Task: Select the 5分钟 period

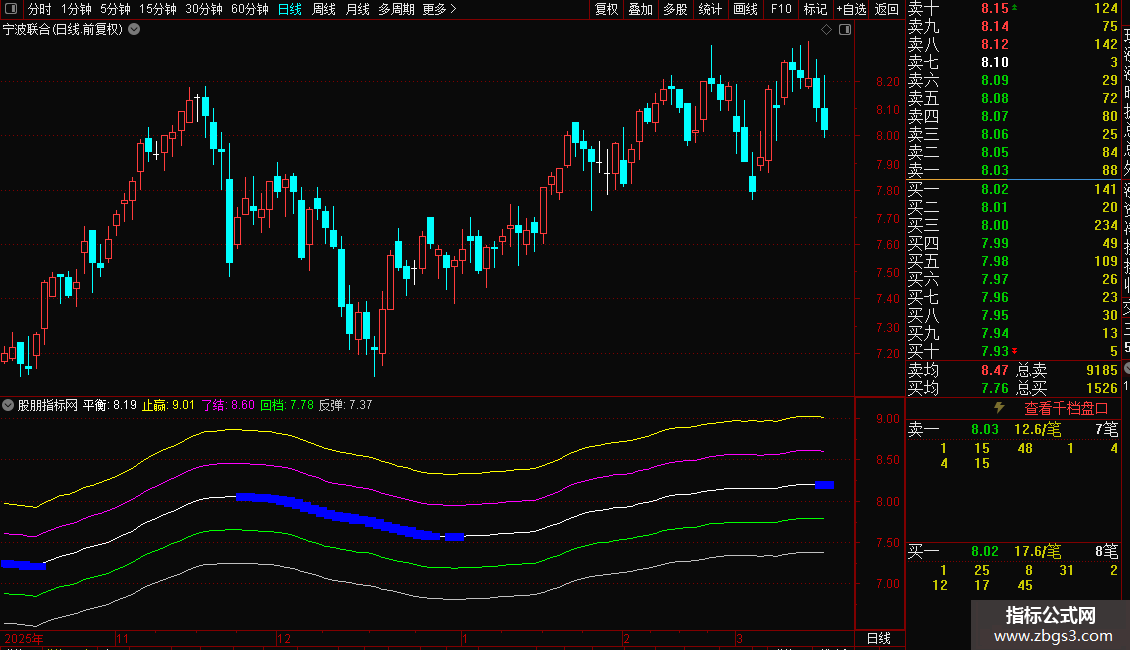Action: (115, 9)
